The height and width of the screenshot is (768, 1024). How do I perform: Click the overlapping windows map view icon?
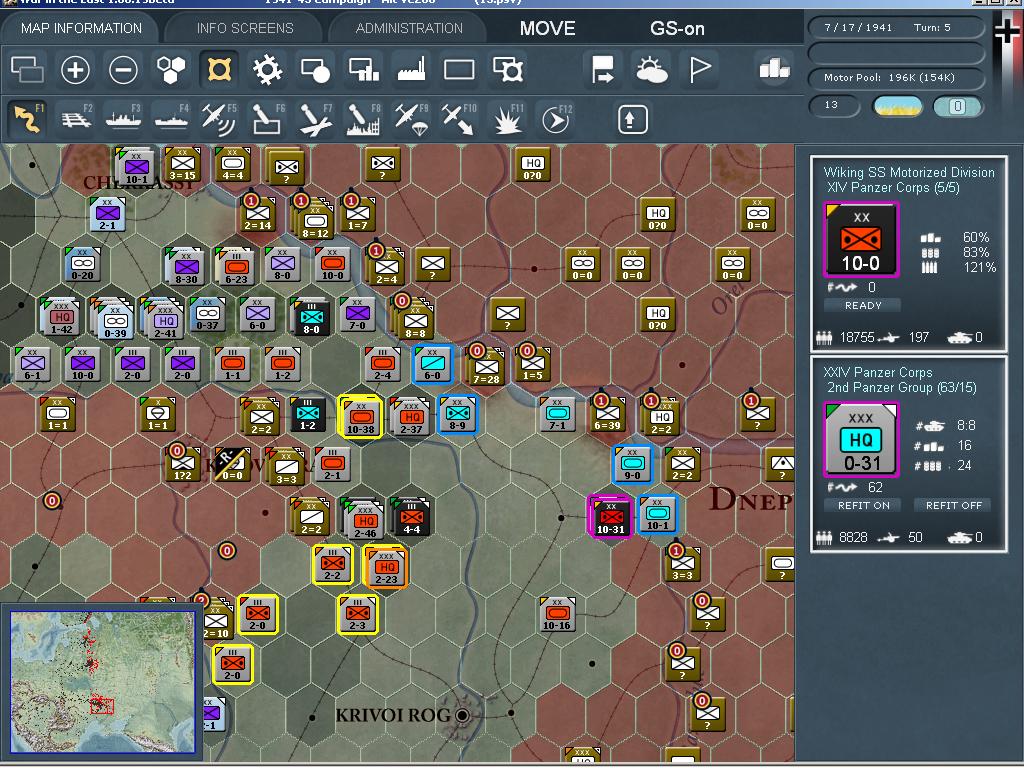point(27,69)
